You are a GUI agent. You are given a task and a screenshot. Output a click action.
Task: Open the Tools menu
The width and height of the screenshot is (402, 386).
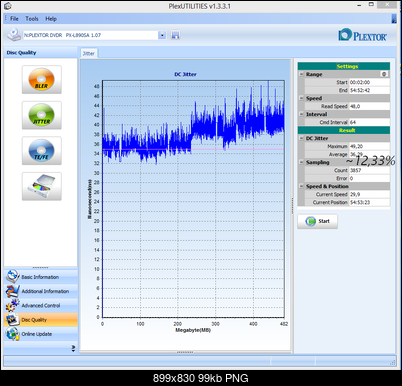coord(32,19)
